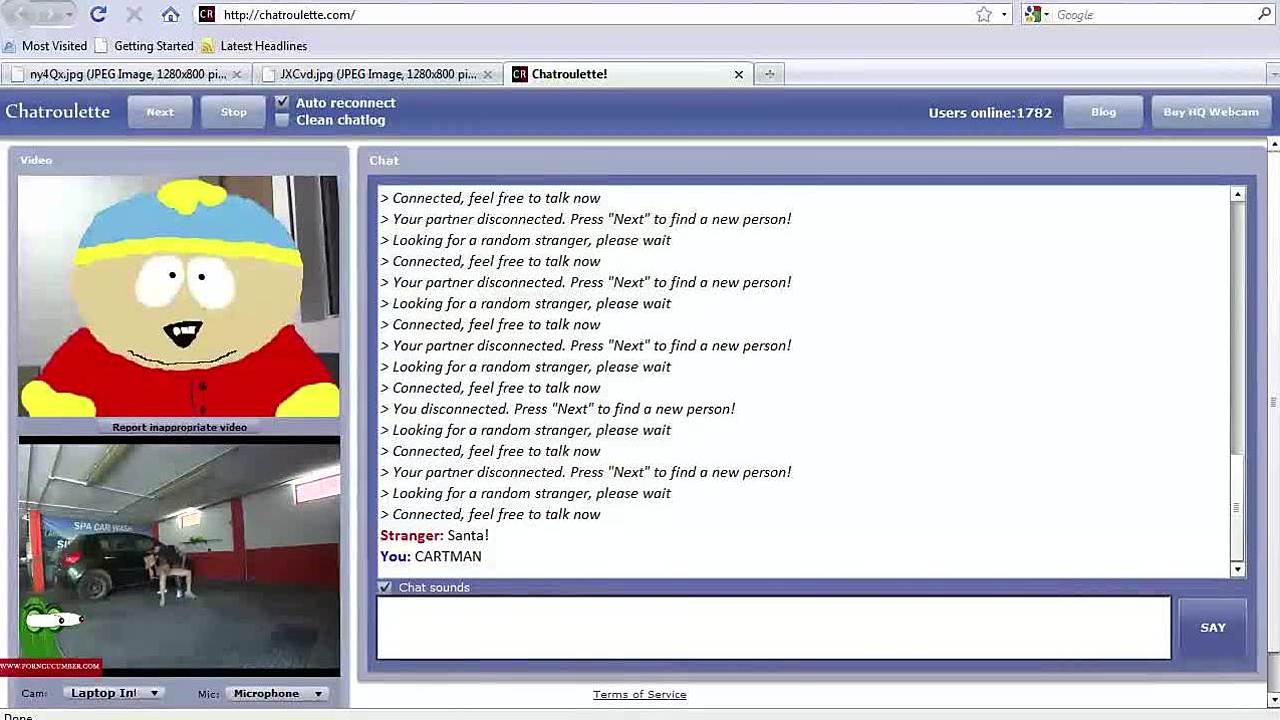Open the Blog page button
The width and height of the screenshot is (1280, 720).
(1103, 112)
